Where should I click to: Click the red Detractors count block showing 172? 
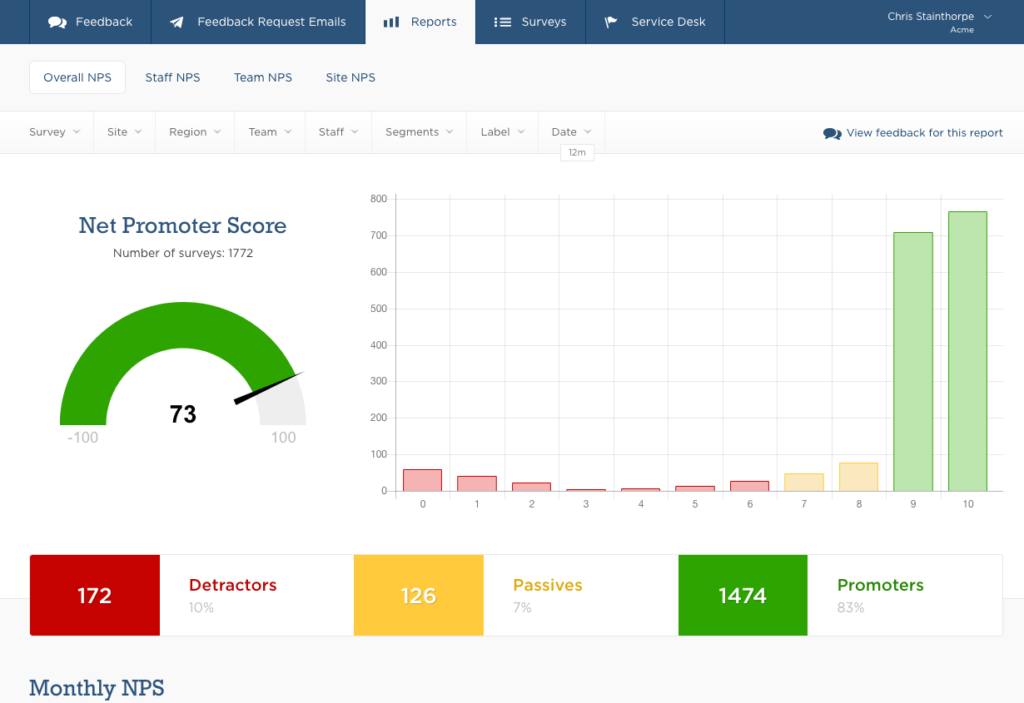coord(94,595)
